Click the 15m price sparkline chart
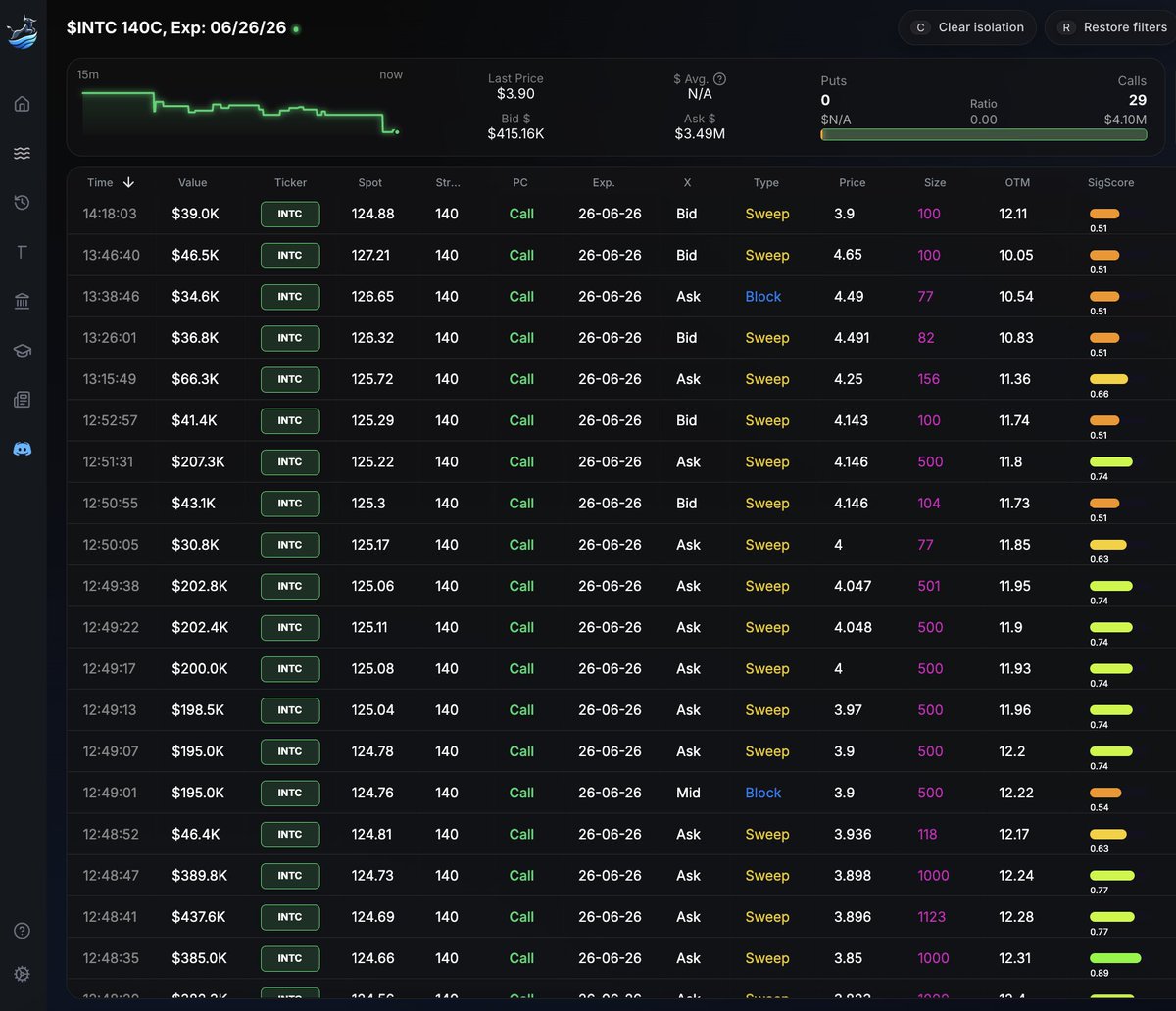The image size is (1176, 1011). pyautogui.click(x=240, y=113)
